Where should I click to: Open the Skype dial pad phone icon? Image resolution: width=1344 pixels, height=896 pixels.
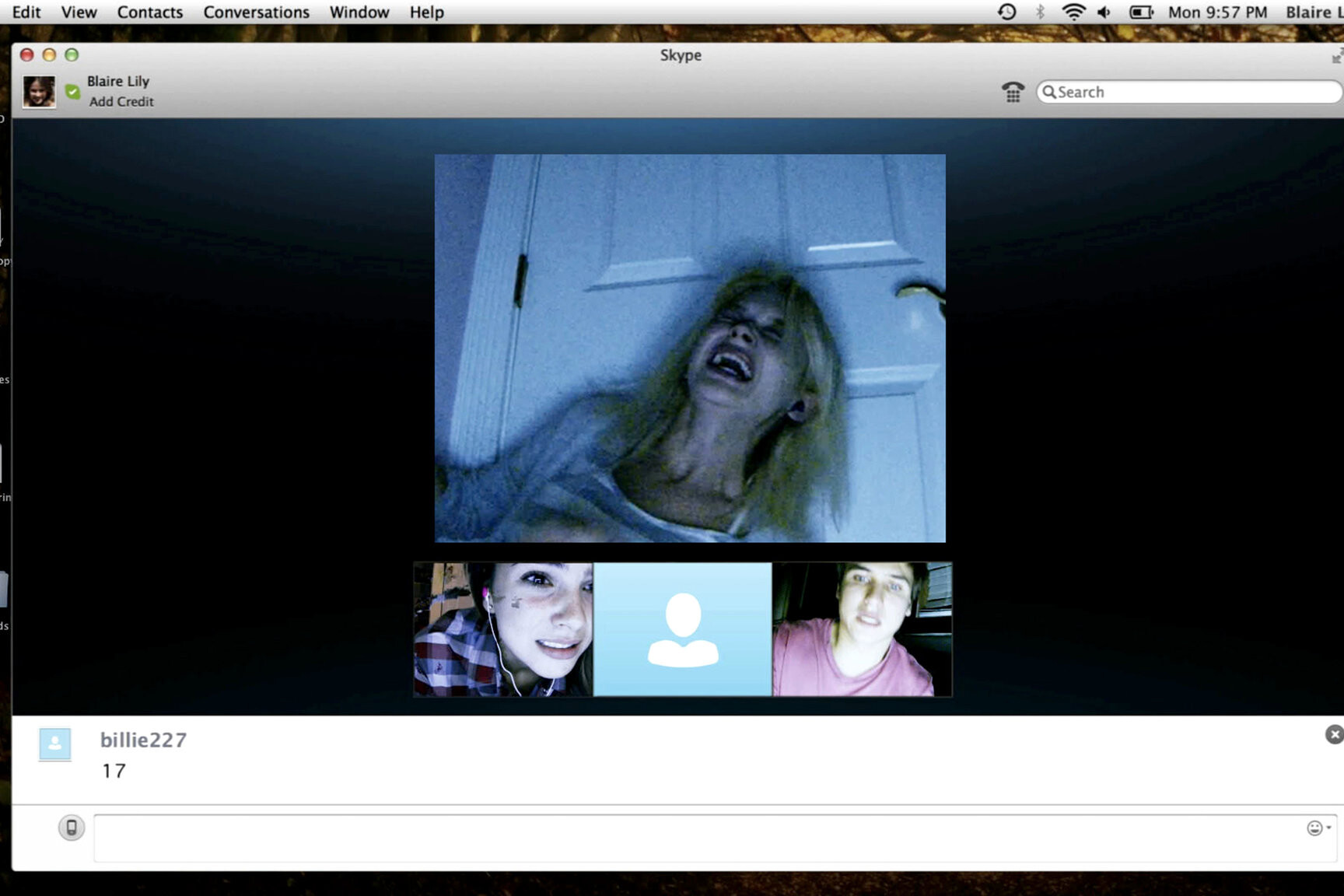click(1013, 92)
